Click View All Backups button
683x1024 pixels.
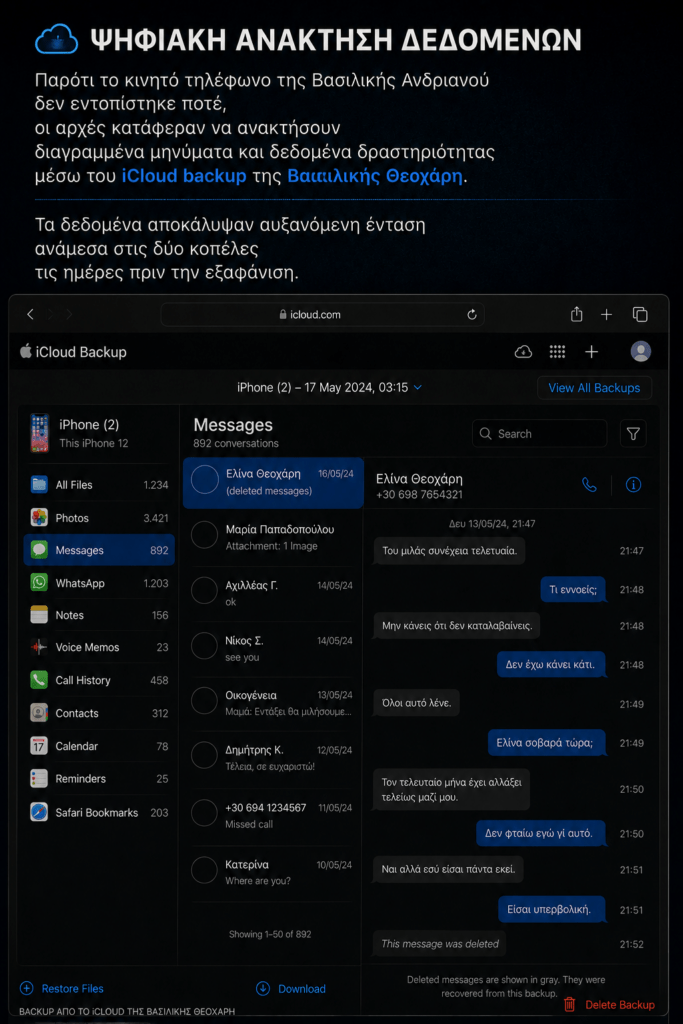(594, 388)
